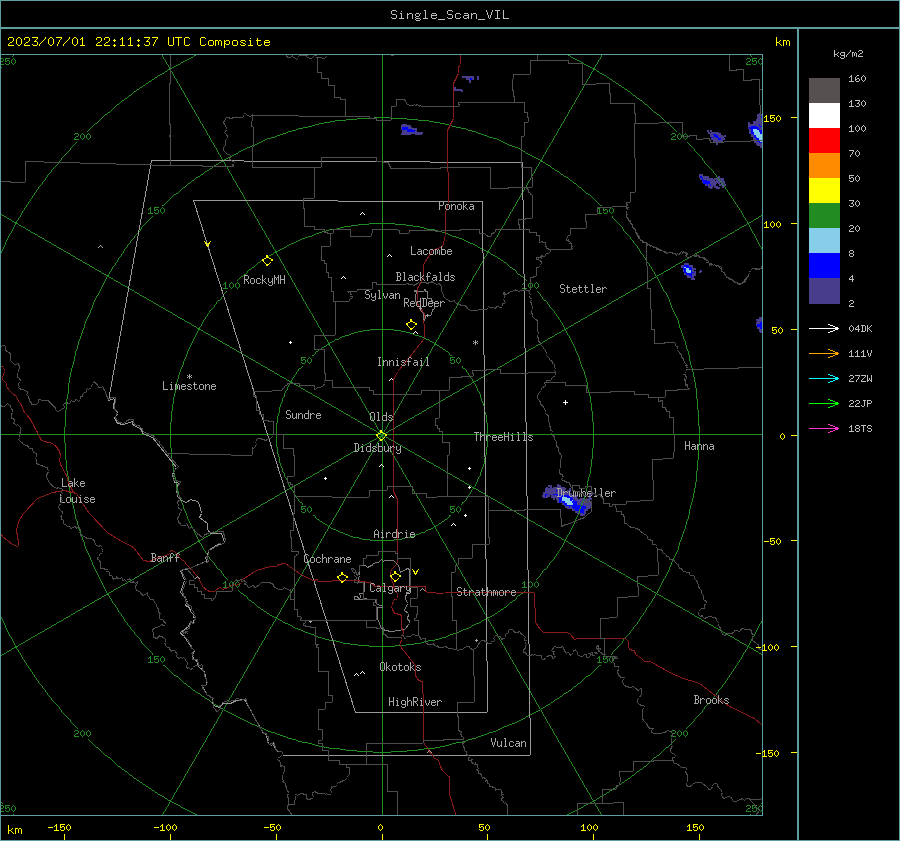Click the yellow diamond marker near RockyMH

[x=267, y=261]
